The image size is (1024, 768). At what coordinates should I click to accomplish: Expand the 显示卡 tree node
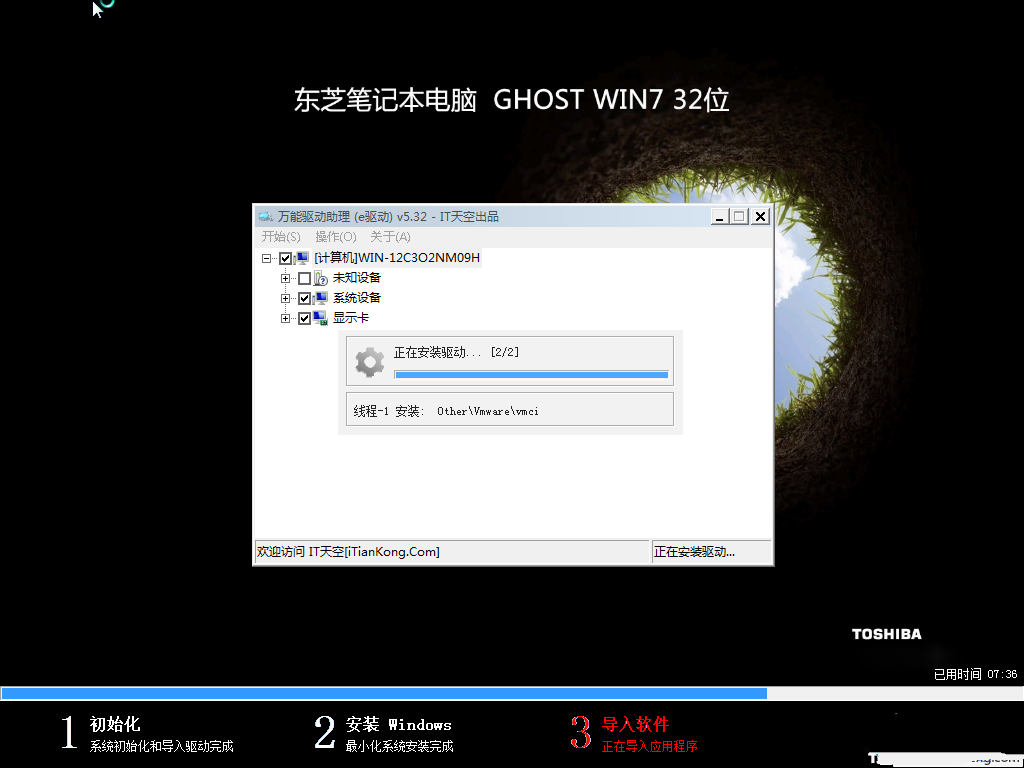point(286,318)
